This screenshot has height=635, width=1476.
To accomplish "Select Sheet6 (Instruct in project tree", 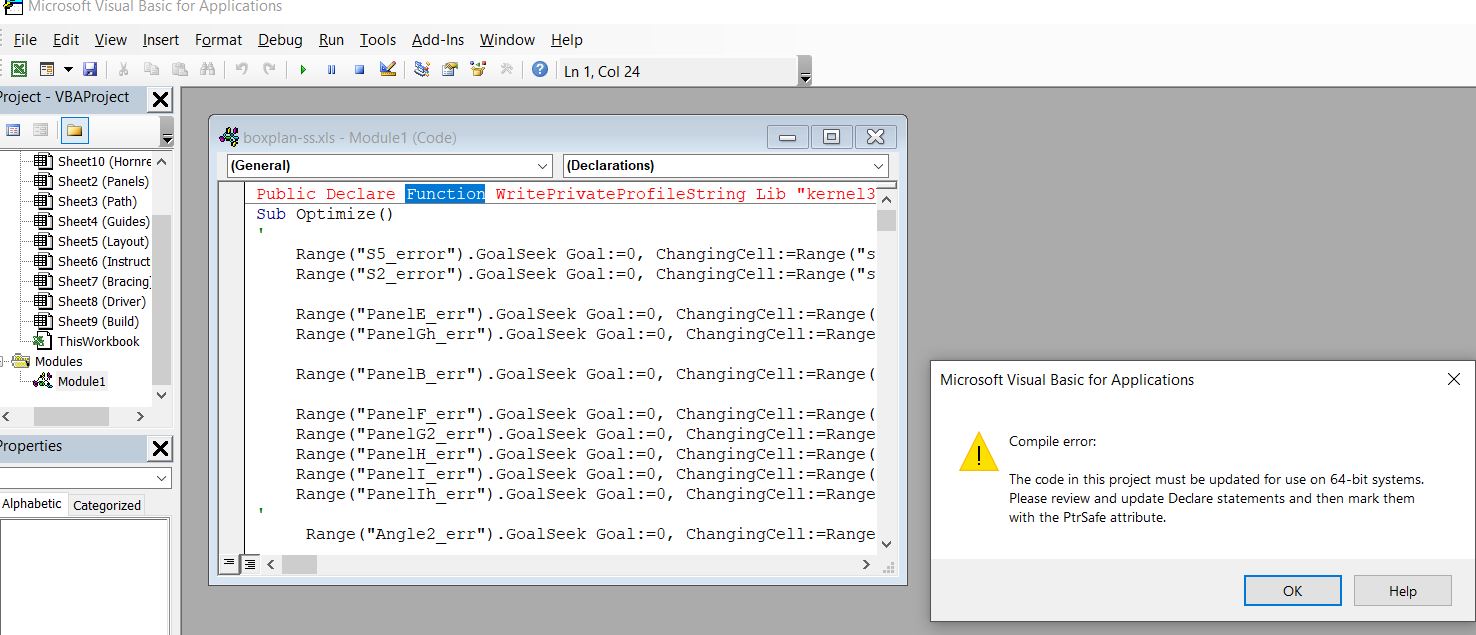I will pos(104,261).
